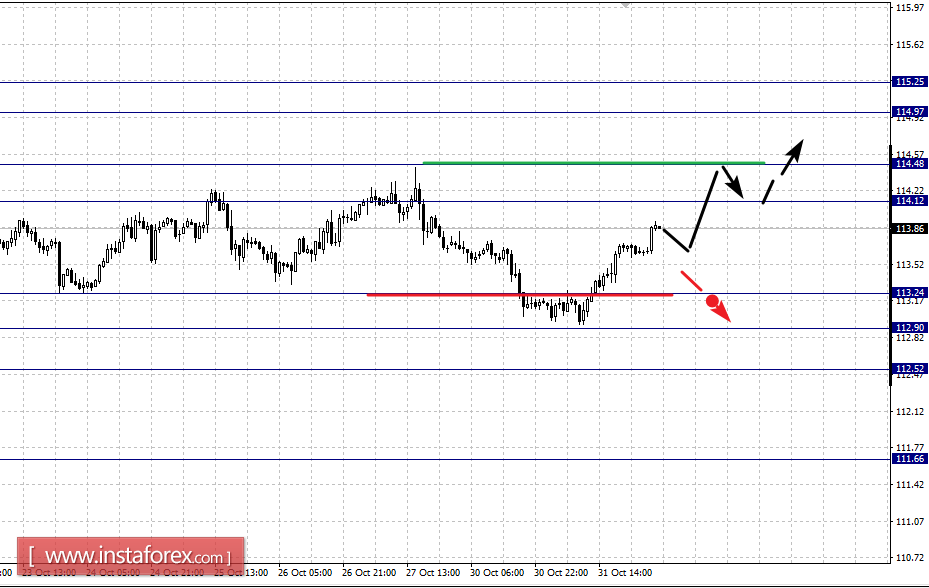
Task: Click the 114.22 price scale value
Action: (x=910, y=190)
